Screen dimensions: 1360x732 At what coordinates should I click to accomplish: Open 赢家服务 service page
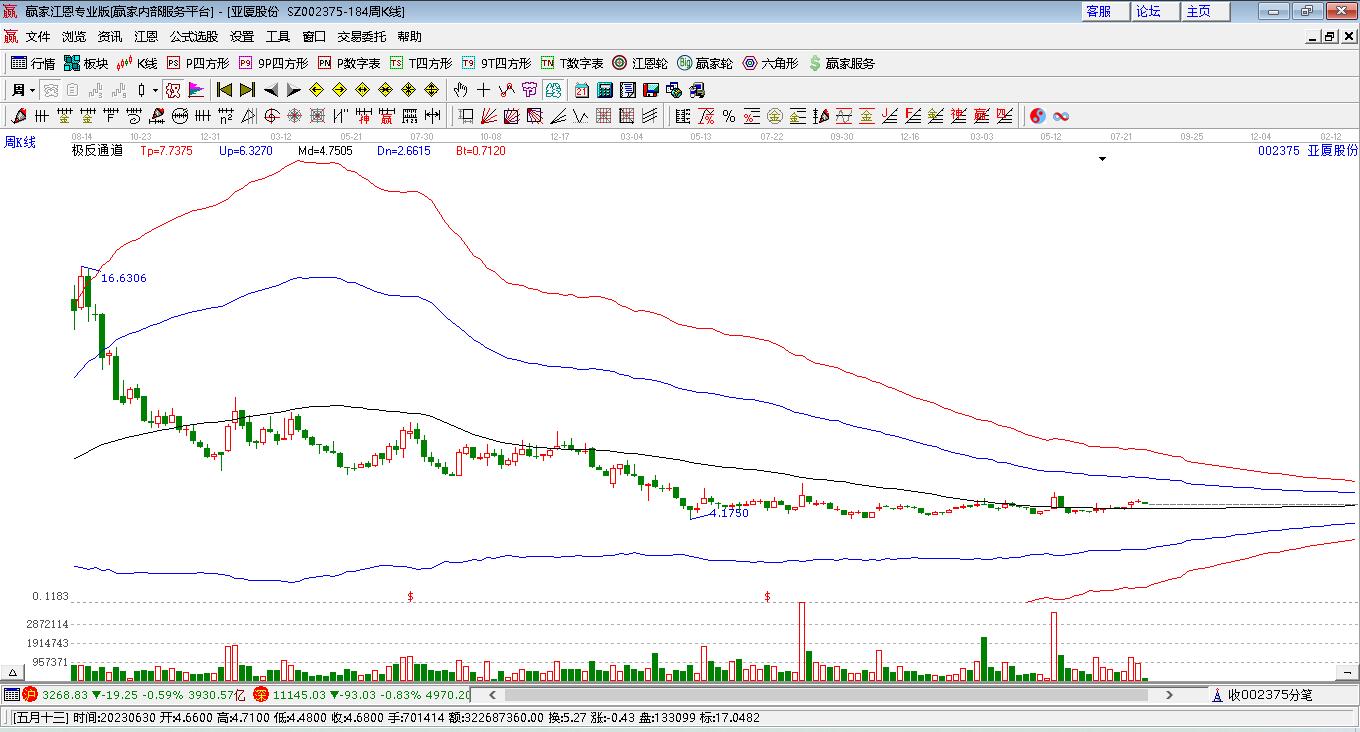841,63
